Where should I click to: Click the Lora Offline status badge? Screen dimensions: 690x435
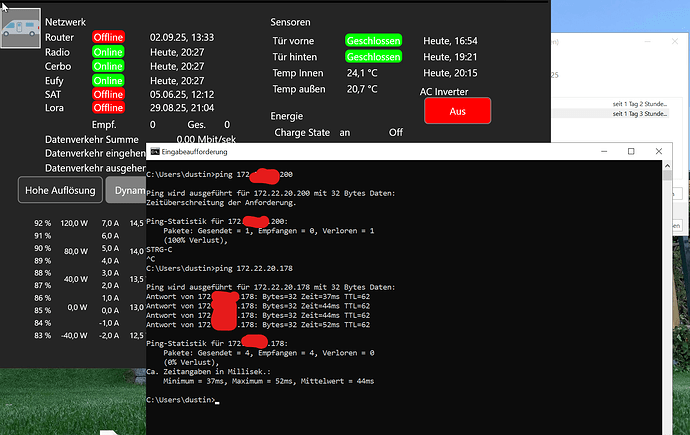coord(109,107)
